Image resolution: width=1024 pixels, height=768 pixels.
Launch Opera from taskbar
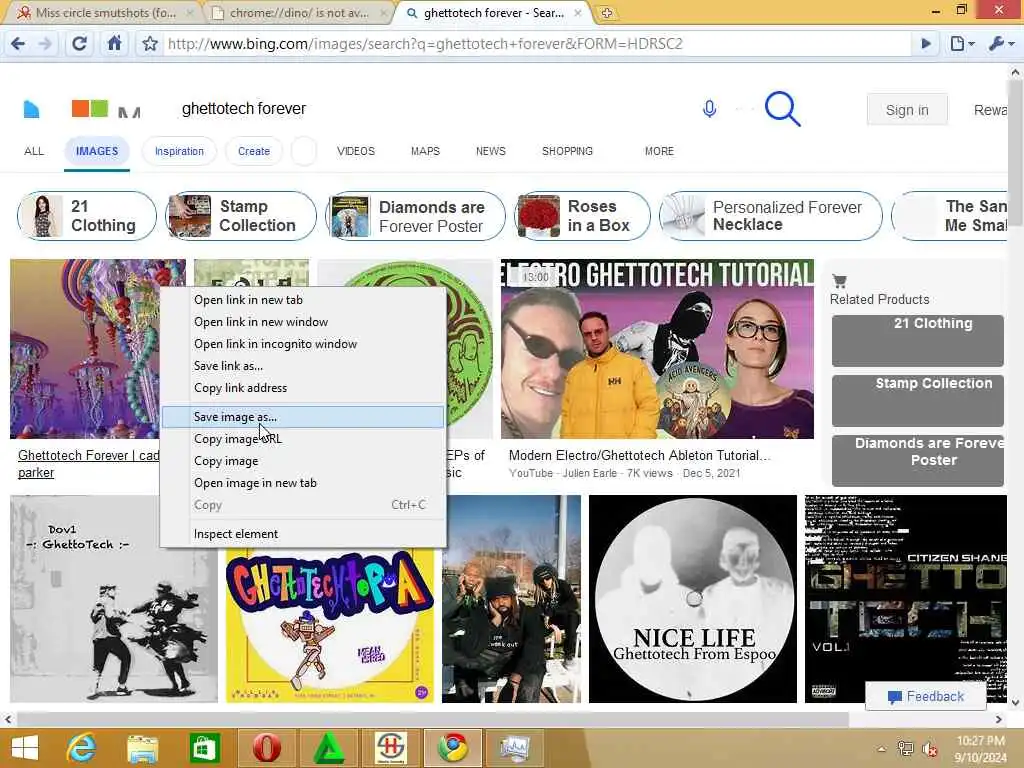(x=267, y=748)
